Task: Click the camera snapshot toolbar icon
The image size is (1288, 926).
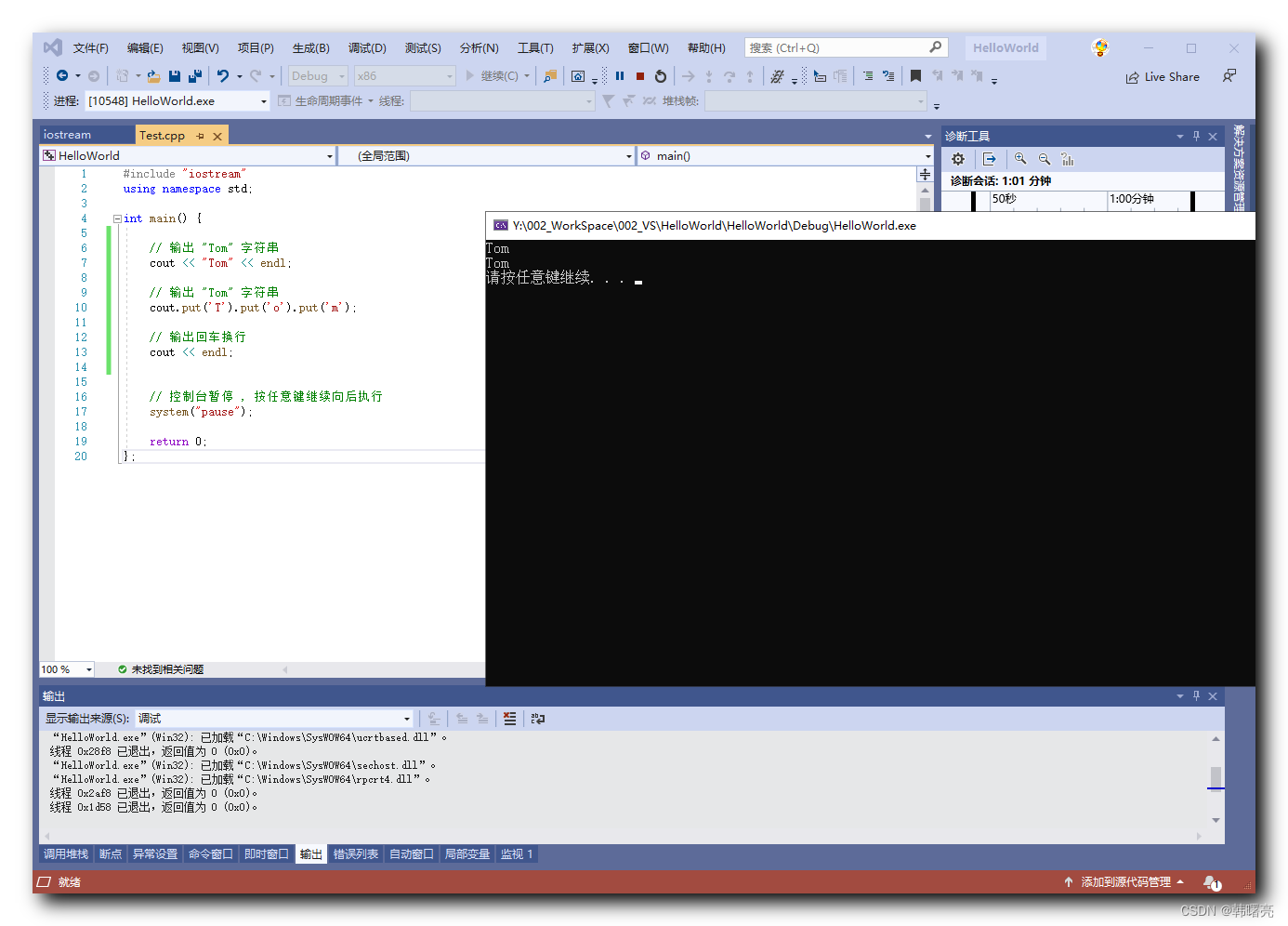Action: tap(578, 76)
